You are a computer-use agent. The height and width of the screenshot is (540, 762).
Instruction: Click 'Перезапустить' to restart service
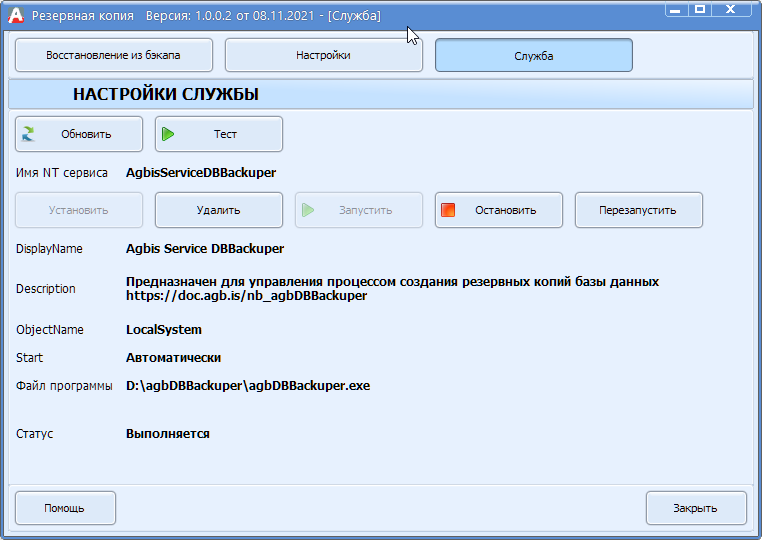[639, 210]
